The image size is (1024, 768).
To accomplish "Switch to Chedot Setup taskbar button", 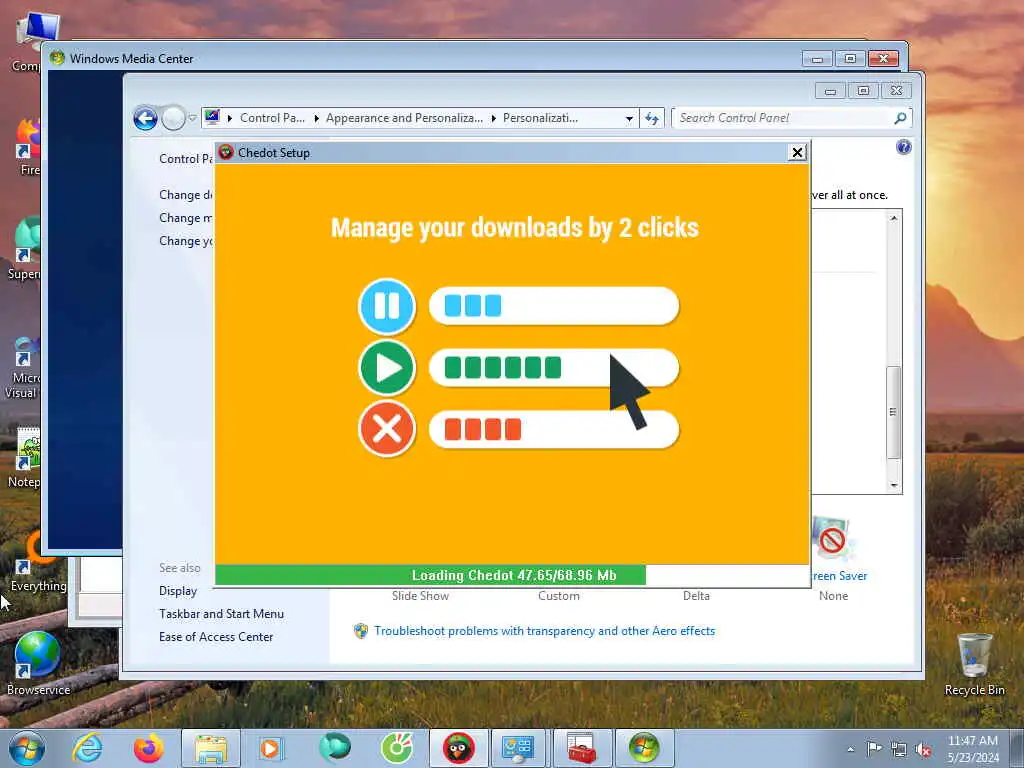I will point(458,748).
